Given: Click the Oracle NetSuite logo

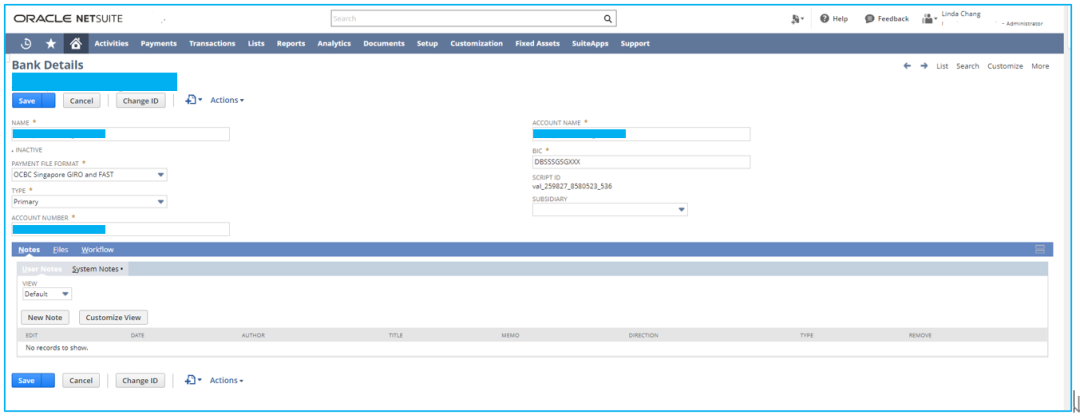Looking at the screenshot, I should coord(68,19).
